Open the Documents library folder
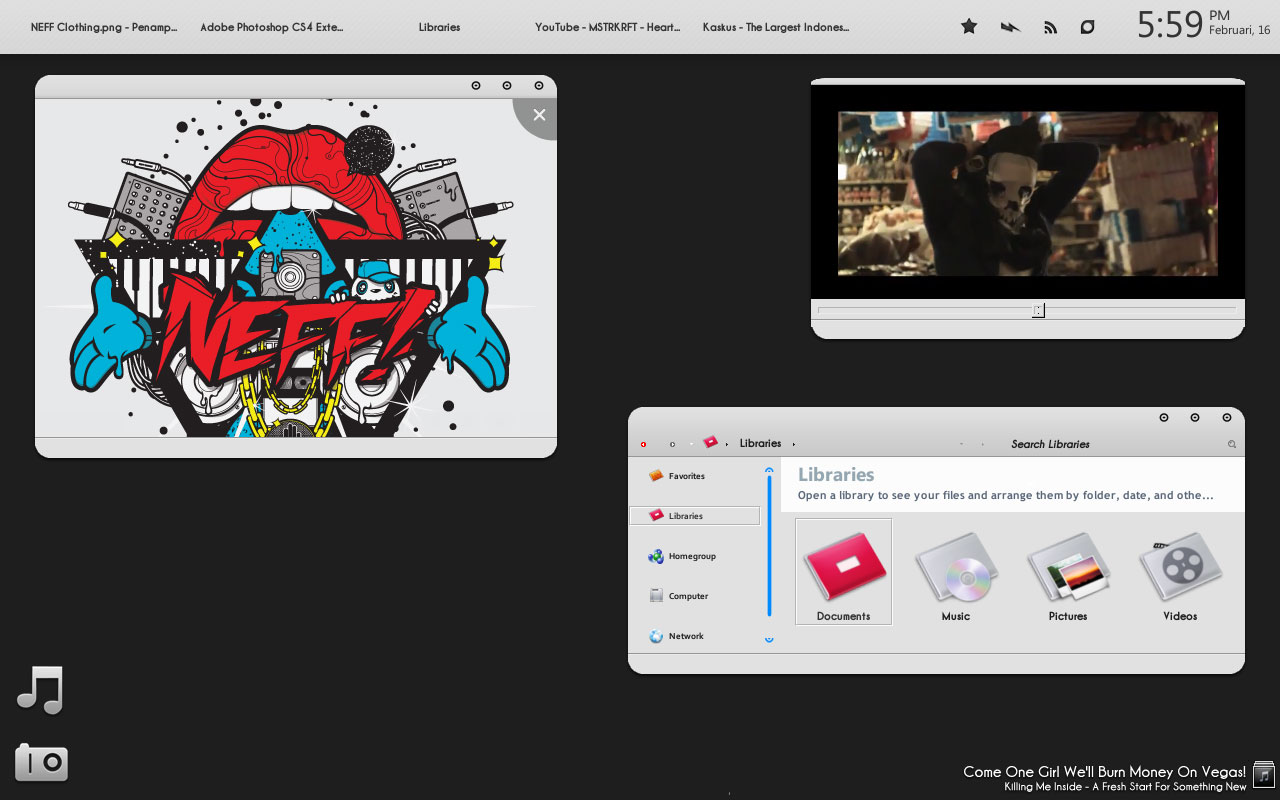This screenshot has height=800, width=1280. (x=843, y=571)
